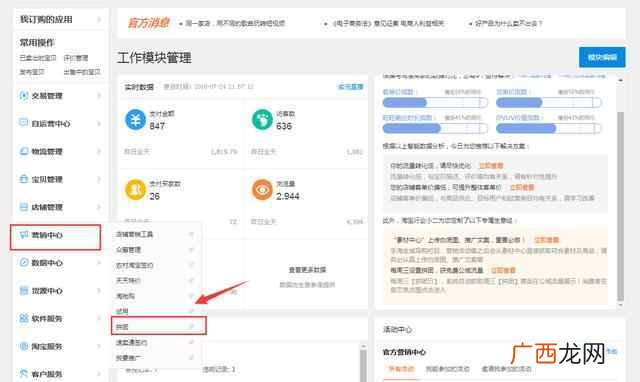Click the payment amount value 847
The image size is (640, 382).
[x=157, y=126]
